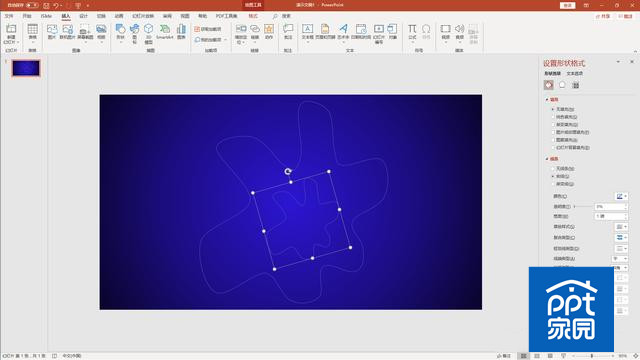The height and width of the screenshot is (360, 640).
Task: Select Size & Properties icon in format pane
Action: point(576,85)
